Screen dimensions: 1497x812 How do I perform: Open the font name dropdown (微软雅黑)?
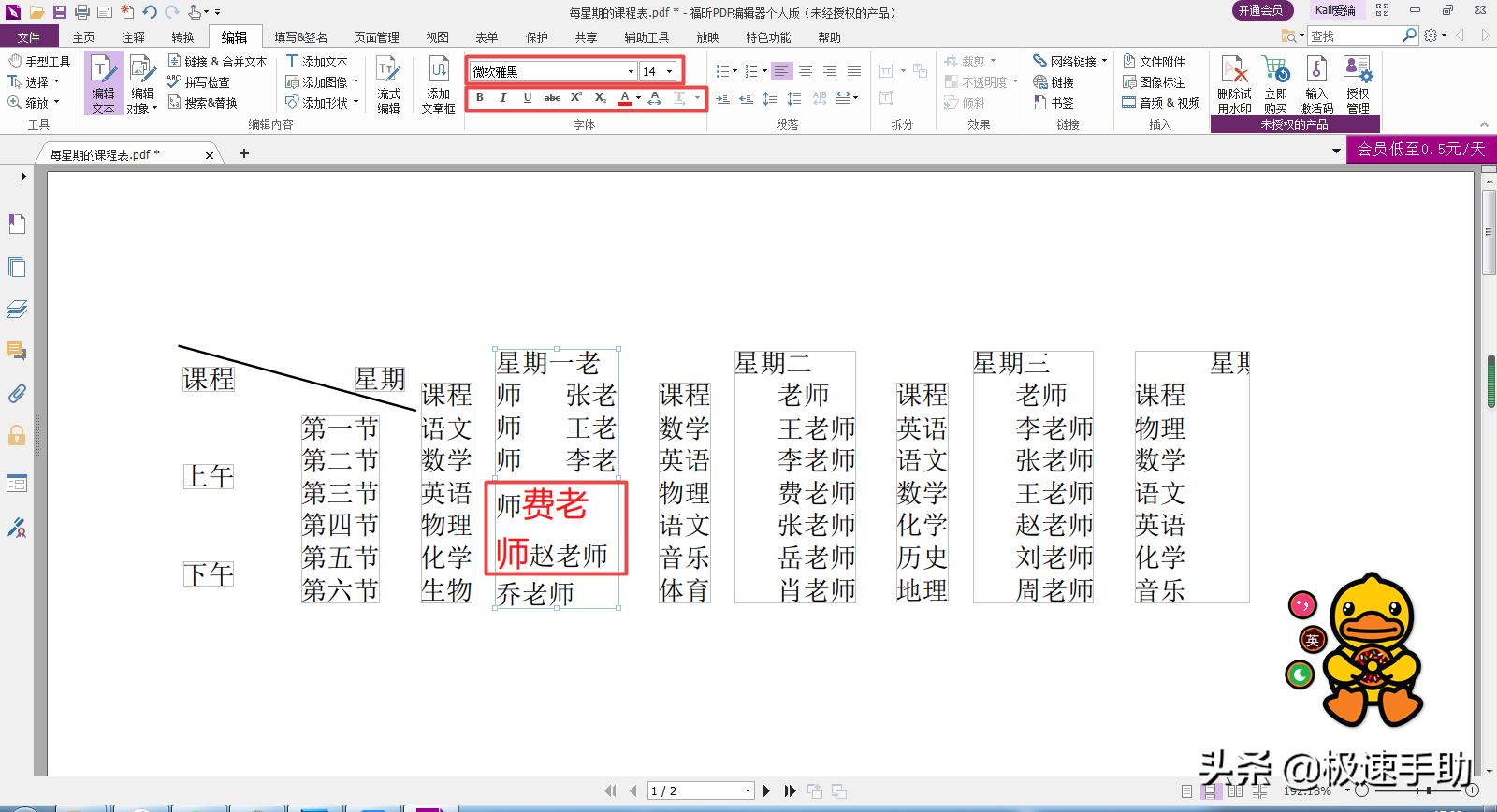click(x=631, y=71)
